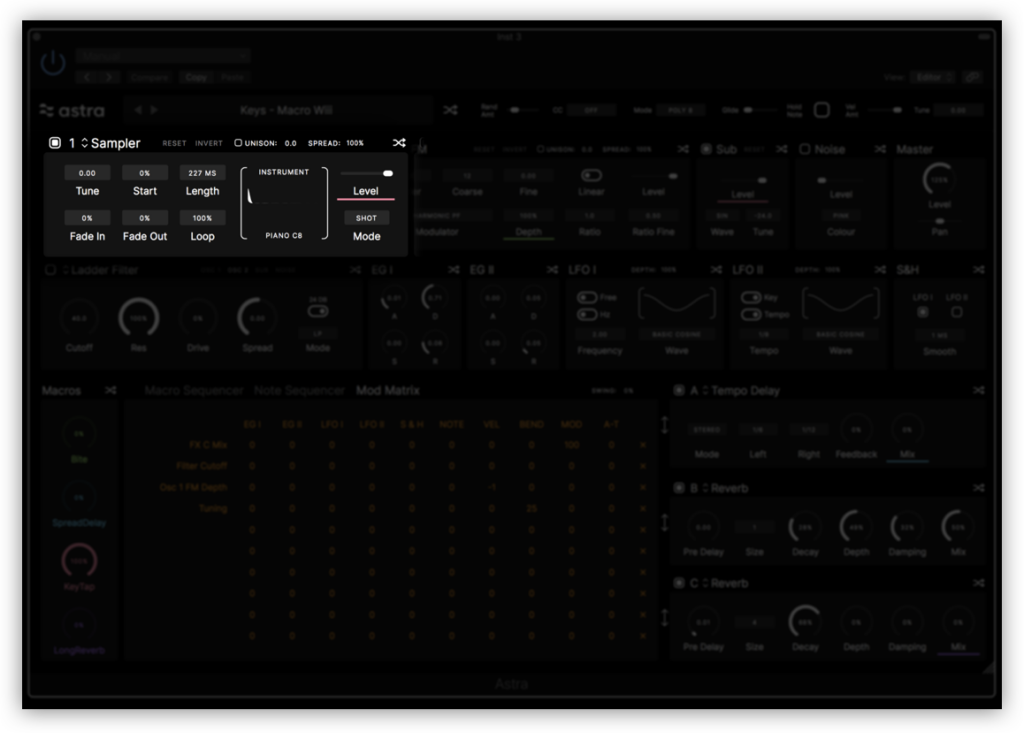Screen dimensions: 1024x733
Task: Click the Sampler Tune value field
Action: tap(87, 173)
